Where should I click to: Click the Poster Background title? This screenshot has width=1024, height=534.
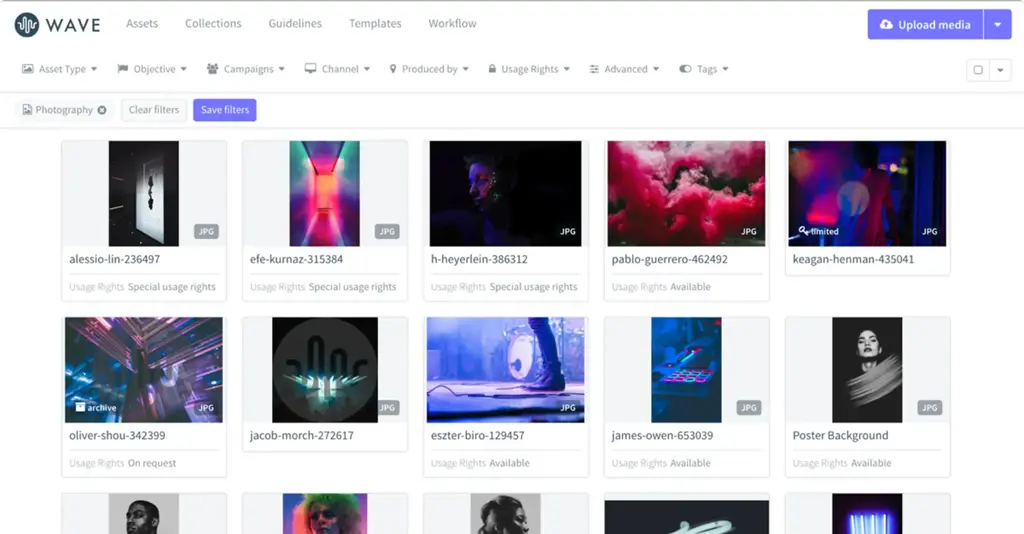840,435
